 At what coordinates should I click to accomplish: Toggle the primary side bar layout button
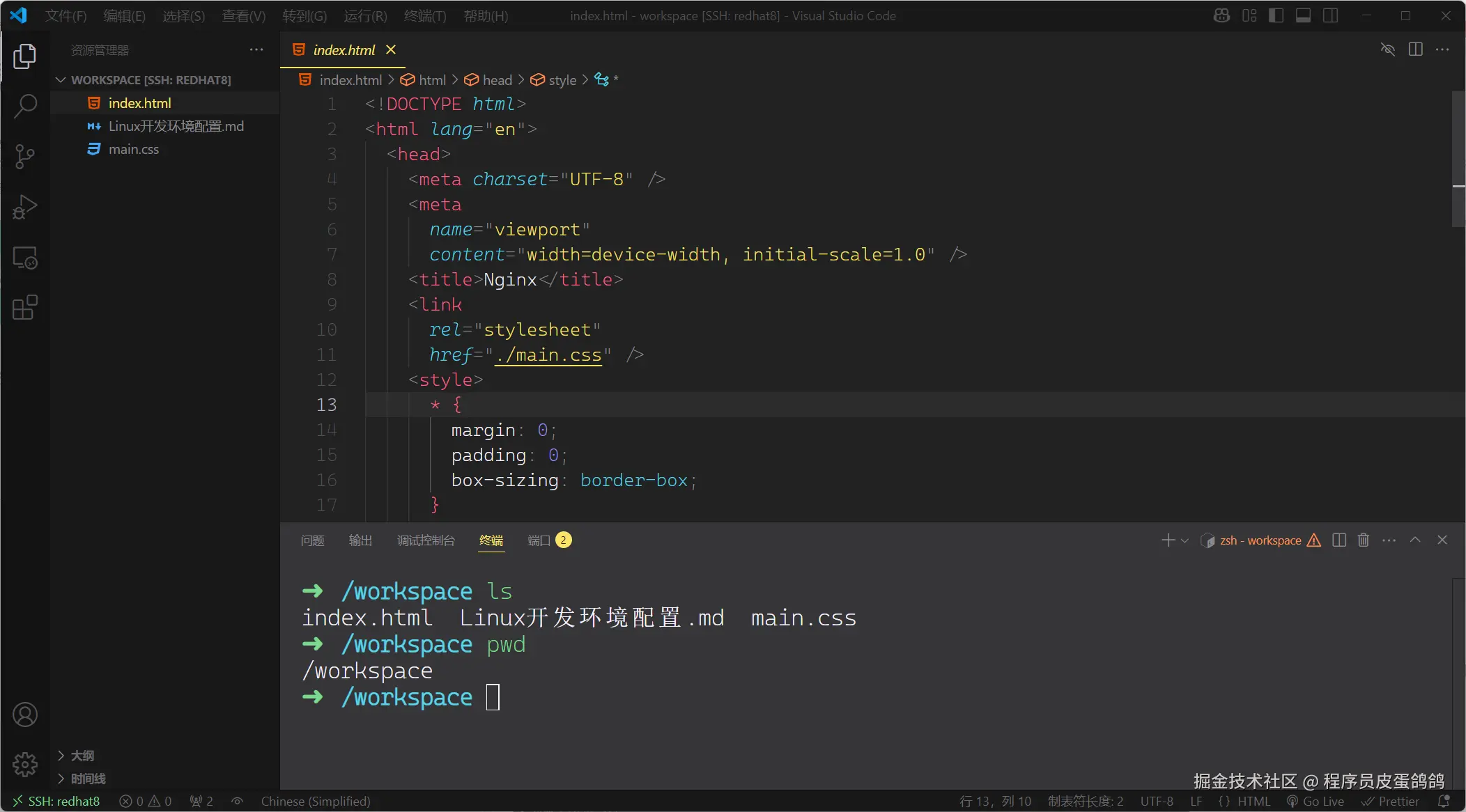tap(1276, 15)
